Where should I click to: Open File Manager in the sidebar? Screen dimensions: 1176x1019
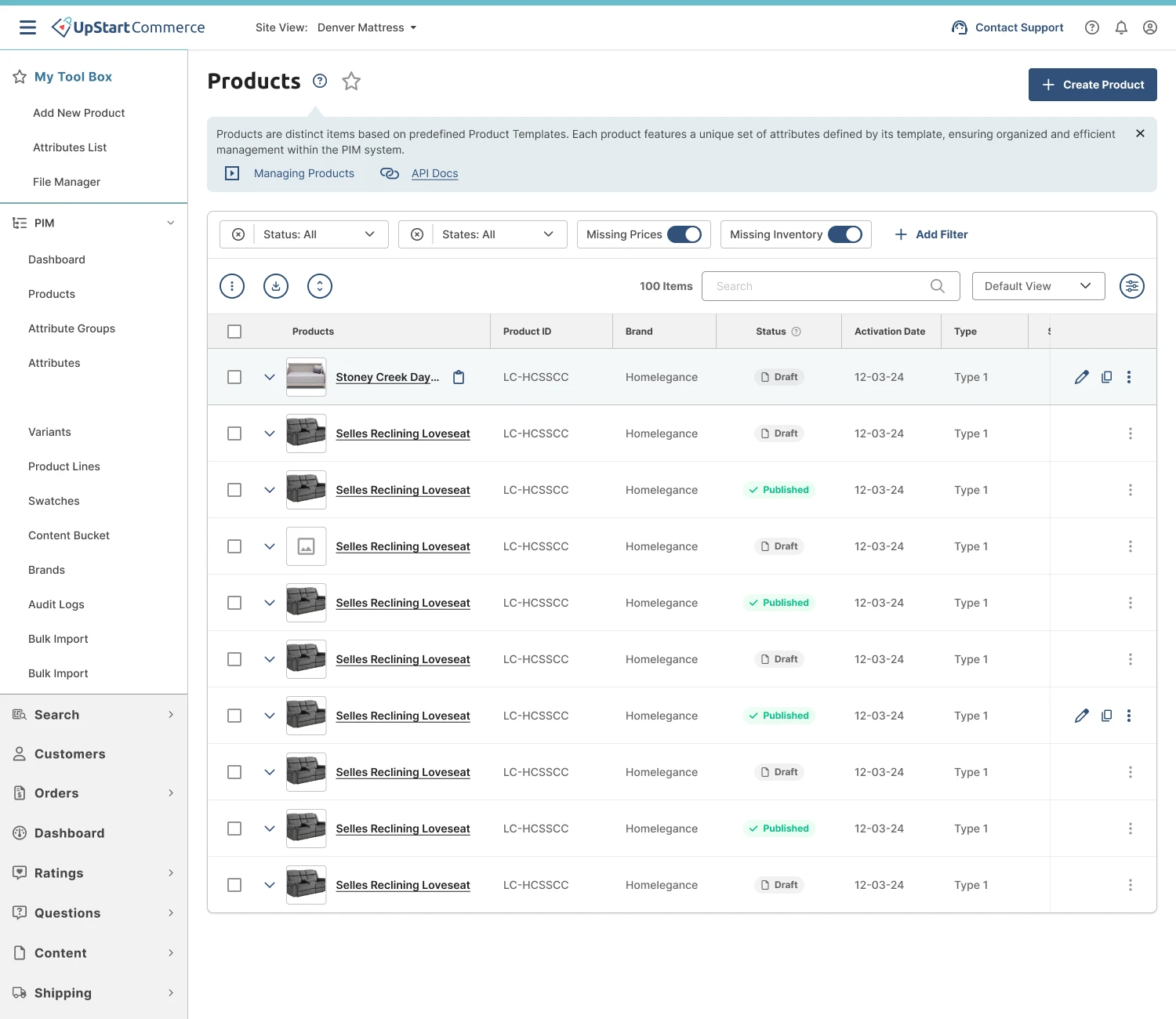pyautogui.click(x=67, y=182)
